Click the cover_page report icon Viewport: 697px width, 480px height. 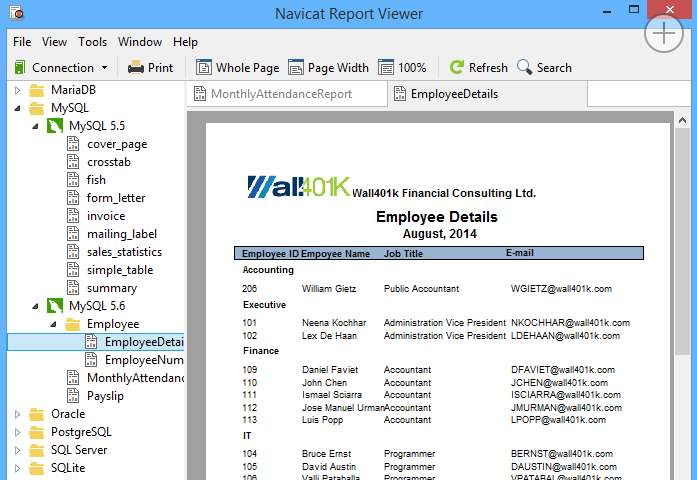pyautogui.click(x=73, y=144)
